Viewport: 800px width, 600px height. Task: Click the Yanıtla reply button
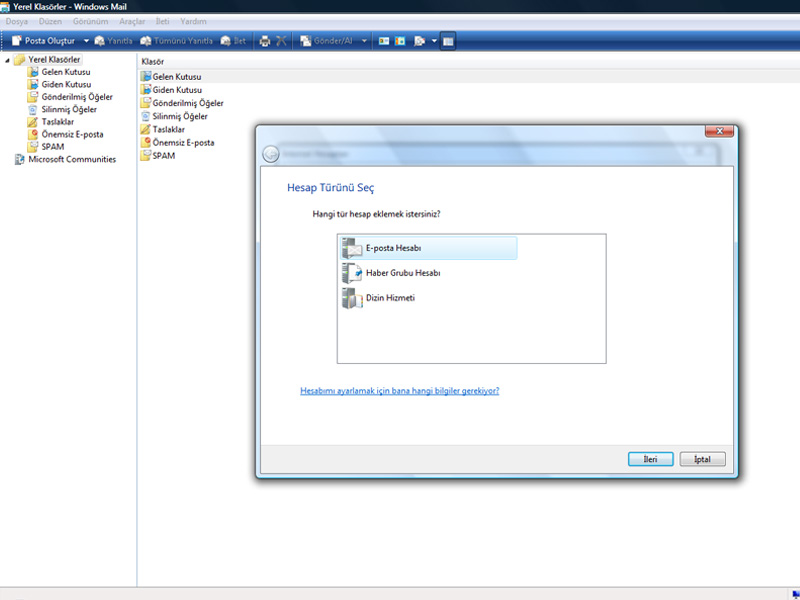[113, 41]
